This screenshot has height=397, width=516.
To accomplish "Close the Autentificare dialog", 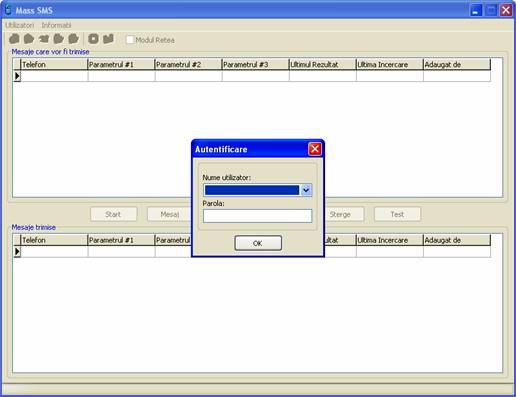I will pos(315,149).
